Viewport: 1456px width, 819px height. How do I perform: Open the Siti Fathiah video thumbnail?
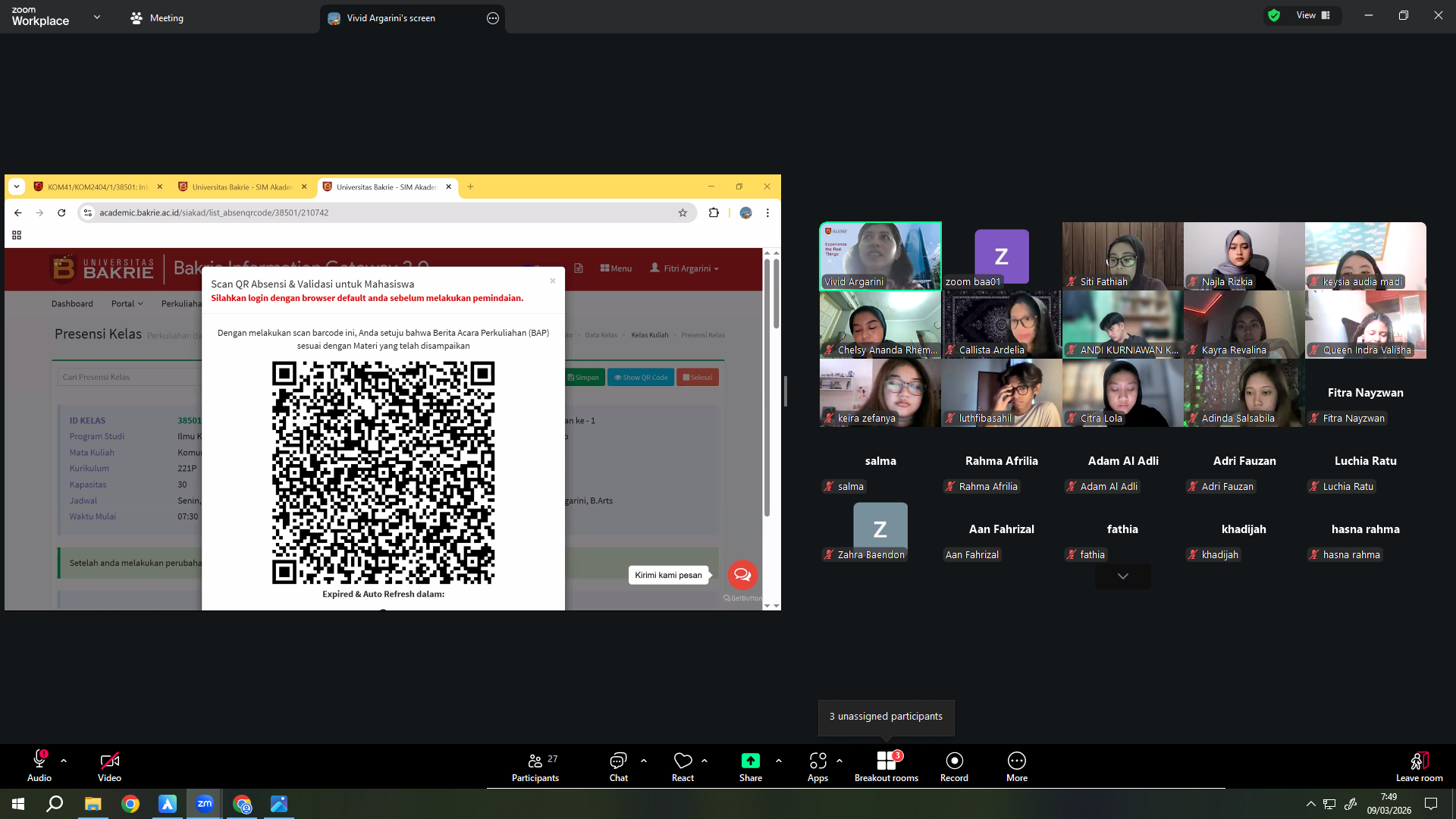pyautogui.click(x=1122, y=256)
